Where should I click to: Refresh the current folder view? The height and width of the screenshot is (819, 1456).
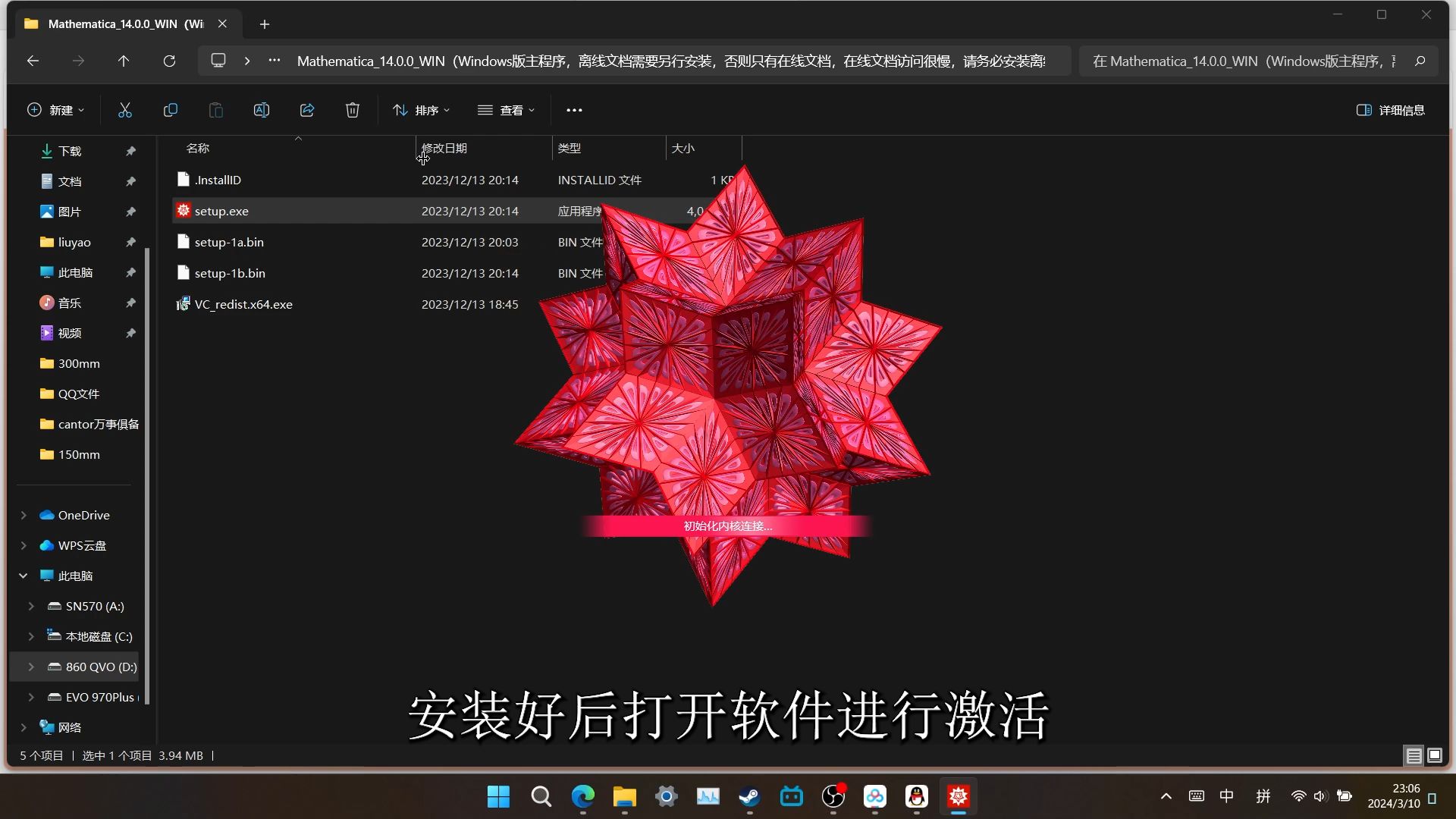tap(169, 61)
